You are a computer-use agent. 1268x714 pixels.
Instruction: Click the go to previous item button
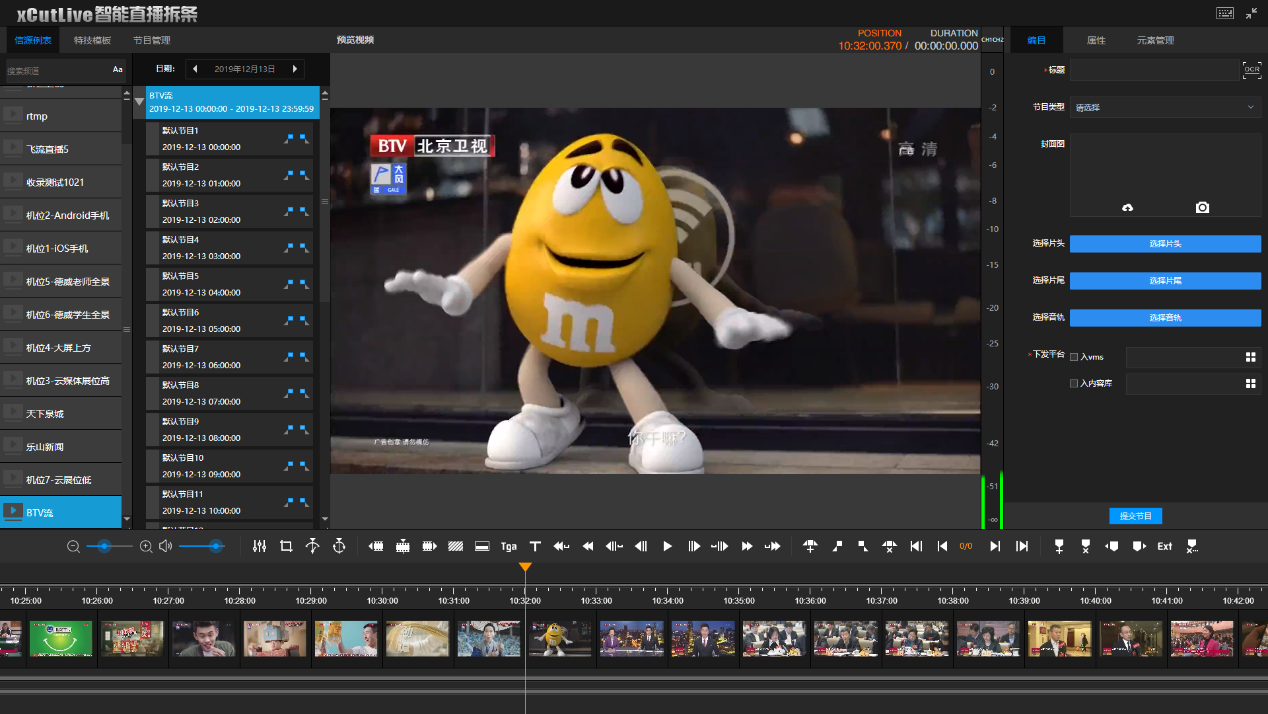[x=942, y=546]
